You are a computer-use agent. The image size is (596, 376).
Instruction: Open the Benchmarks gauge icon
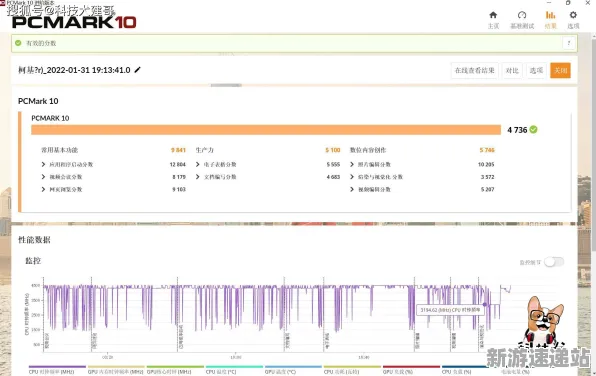coord(522,15)
